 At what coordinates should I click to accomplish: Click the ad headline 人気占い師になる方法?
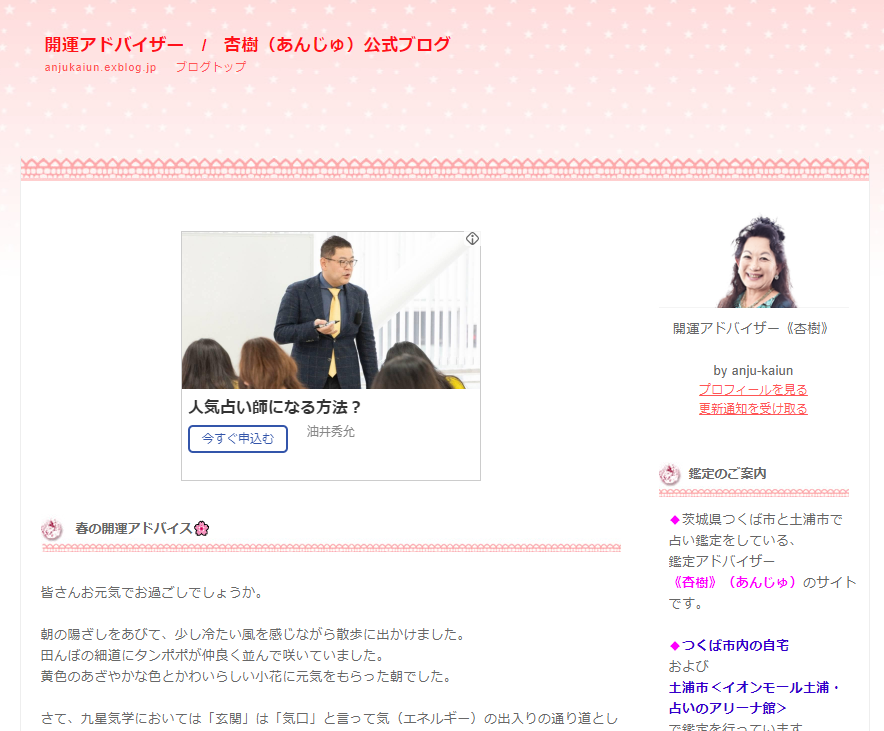[275, 407]
